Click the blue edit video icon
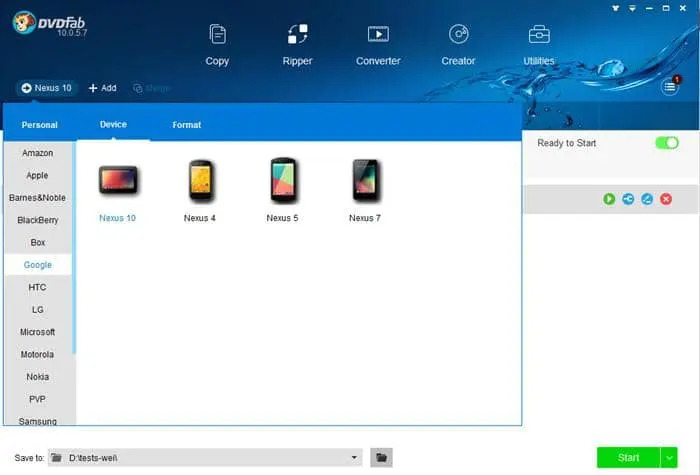 pos(647,199)
